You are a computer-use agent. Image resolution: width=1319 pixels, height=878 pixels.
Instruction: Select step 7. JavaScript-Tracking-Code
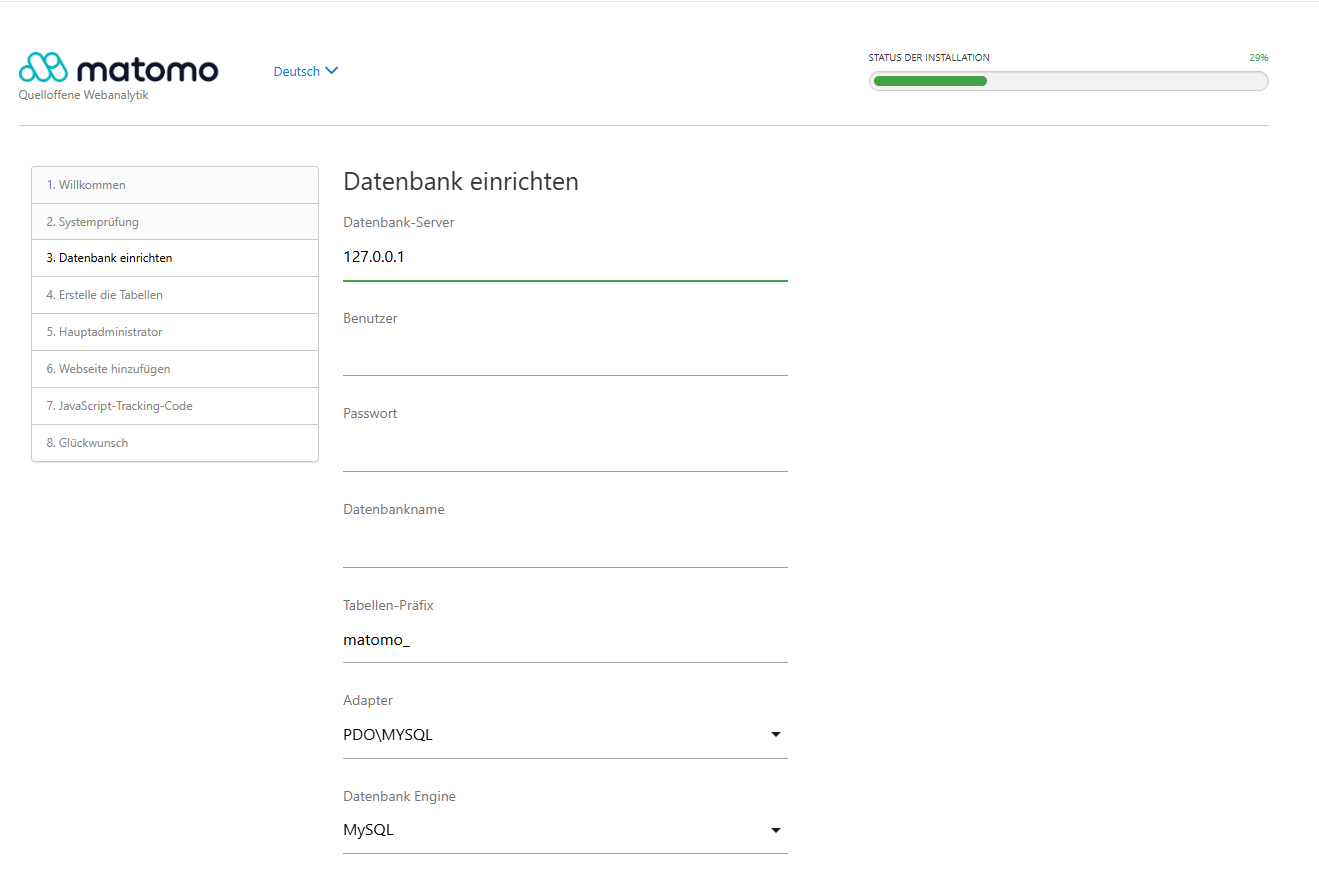point(175,406)
